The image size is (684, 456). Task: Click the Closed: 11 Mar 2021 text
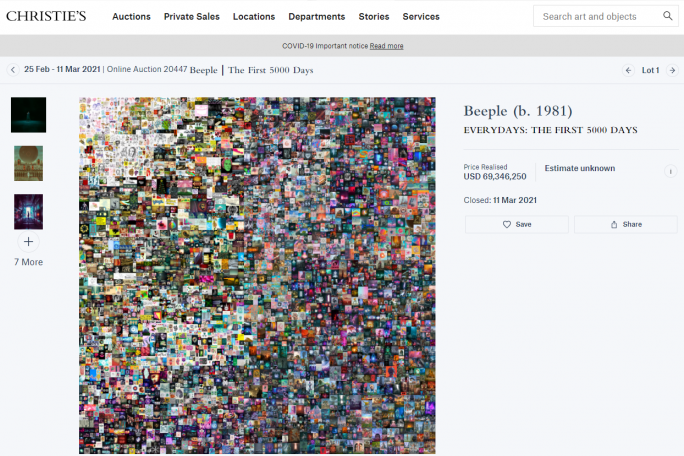[500, 200]
